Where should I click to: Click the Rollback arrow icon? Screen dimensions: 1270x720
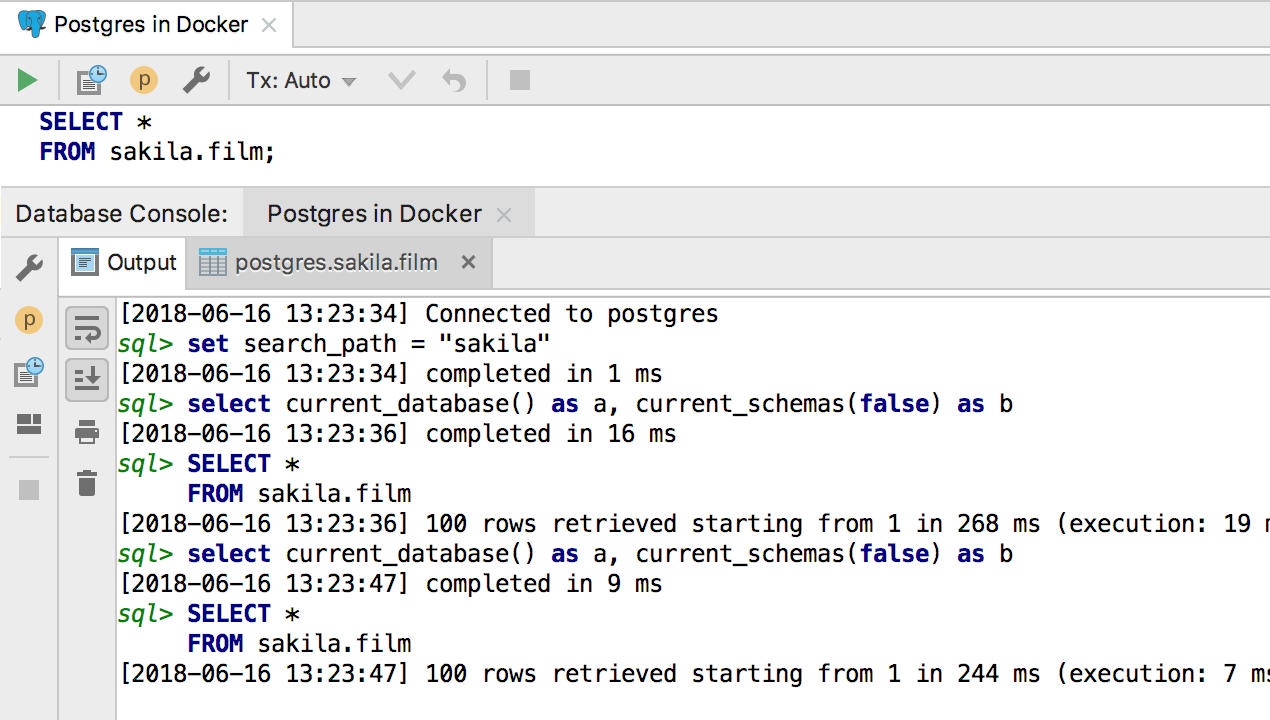(x=454, y=80)
